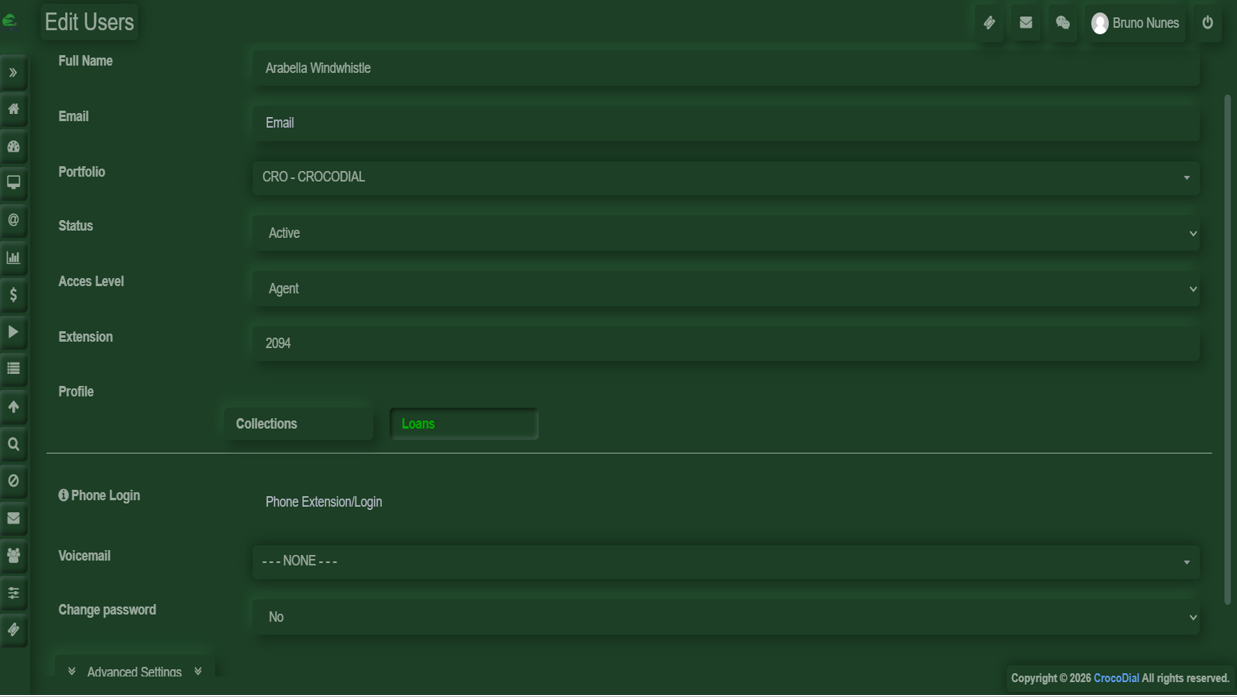Image resolution: width=1237 pixels, height=697 pixels.
Task: Open the dashboard gauge icon in sidebar
Action: pyautogui.click(x=14, y=147)
